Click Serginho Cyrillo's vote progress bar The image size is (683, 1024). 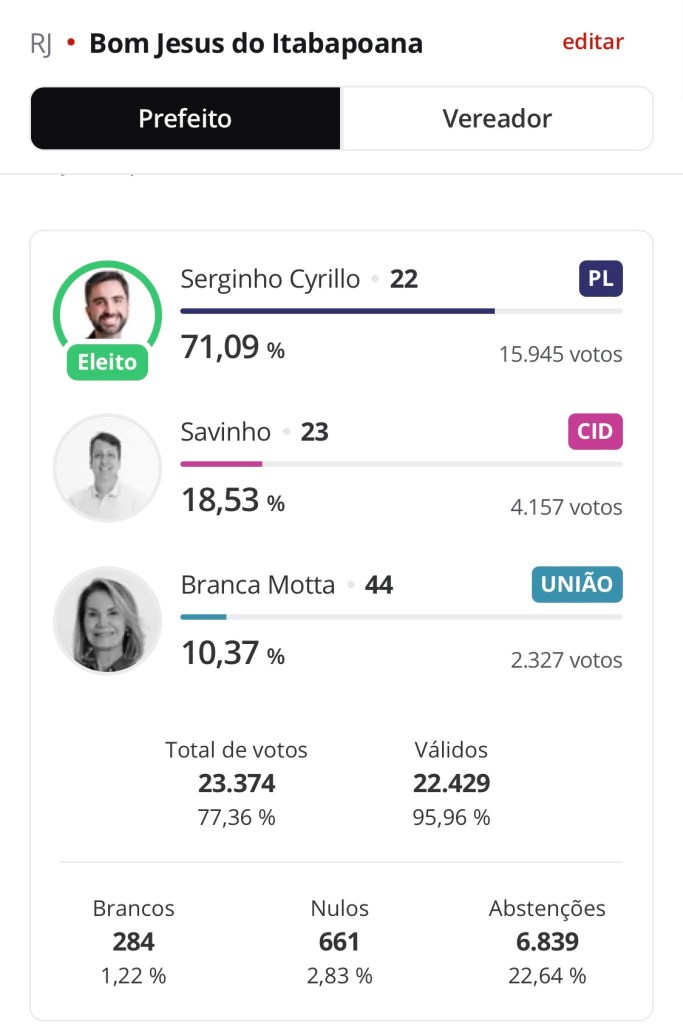click(400, 311)
